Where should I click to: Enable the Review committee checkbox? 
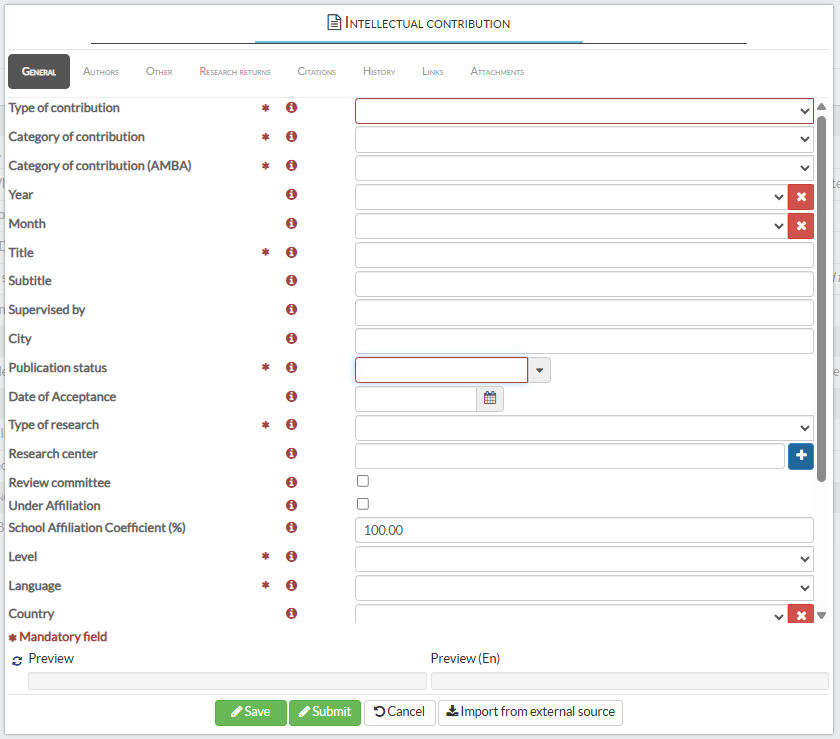tap(363, 481)
